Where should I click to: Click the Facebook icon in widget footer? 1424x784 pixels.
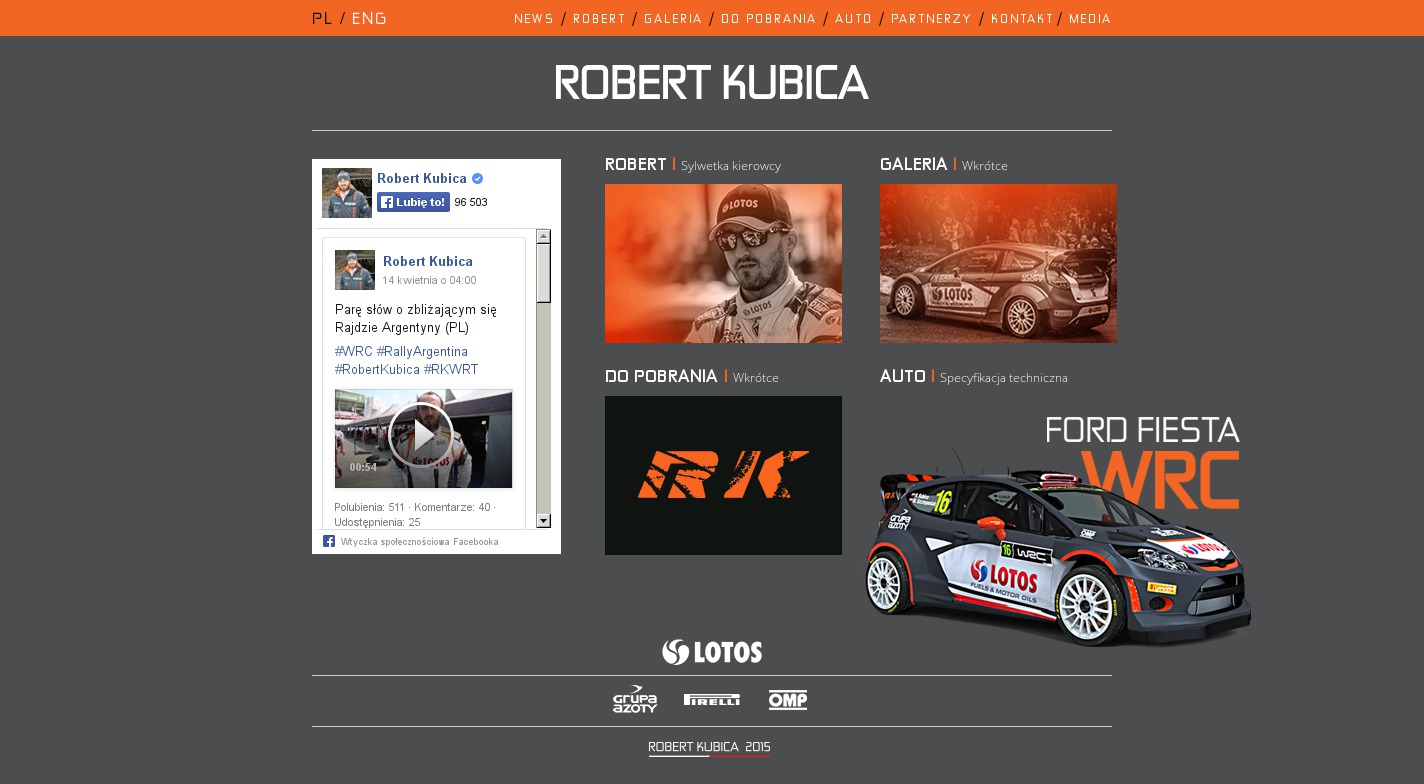coord(329,541)
